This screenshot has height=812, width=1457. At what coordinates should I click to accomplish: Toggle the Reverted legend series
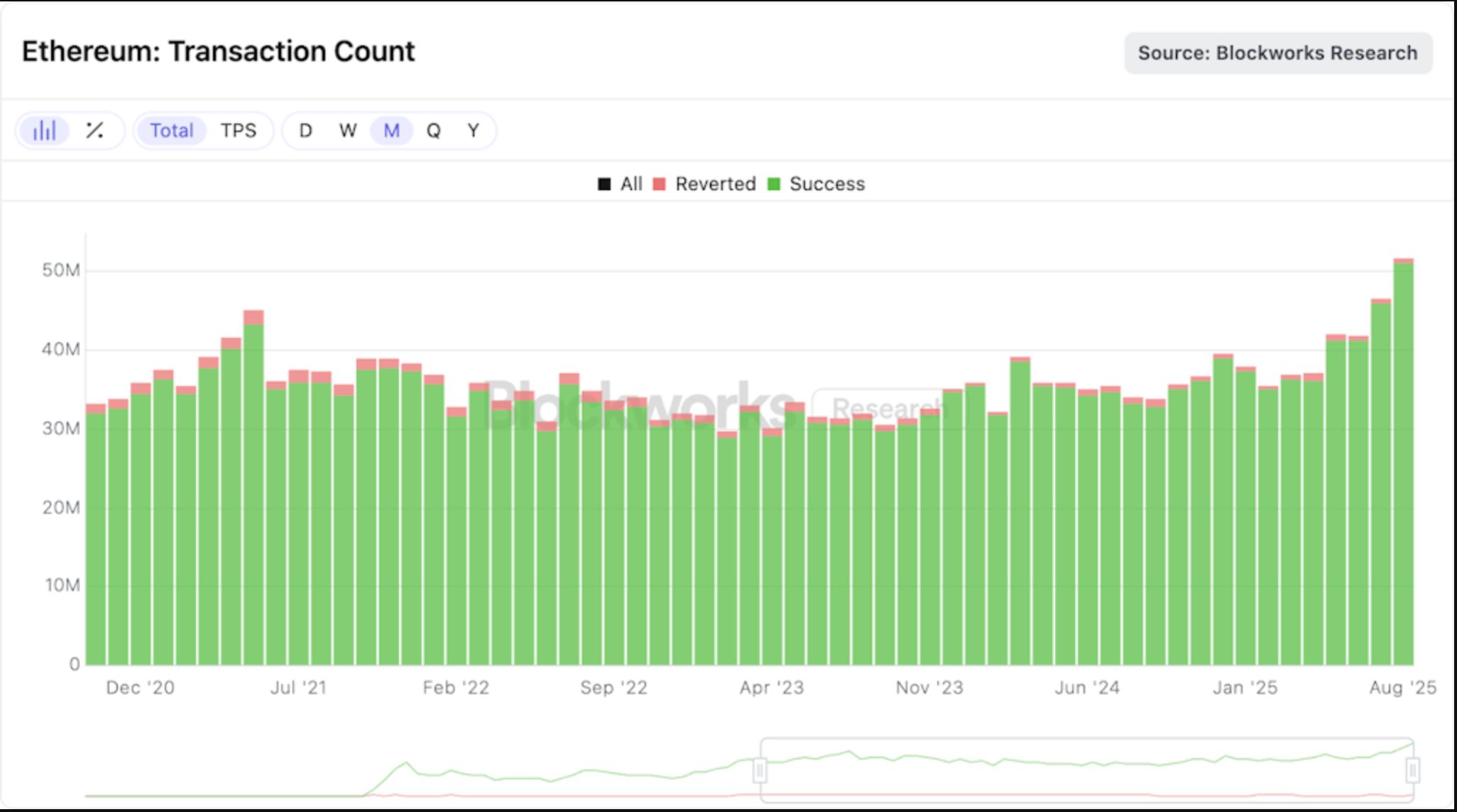point(714,185)
